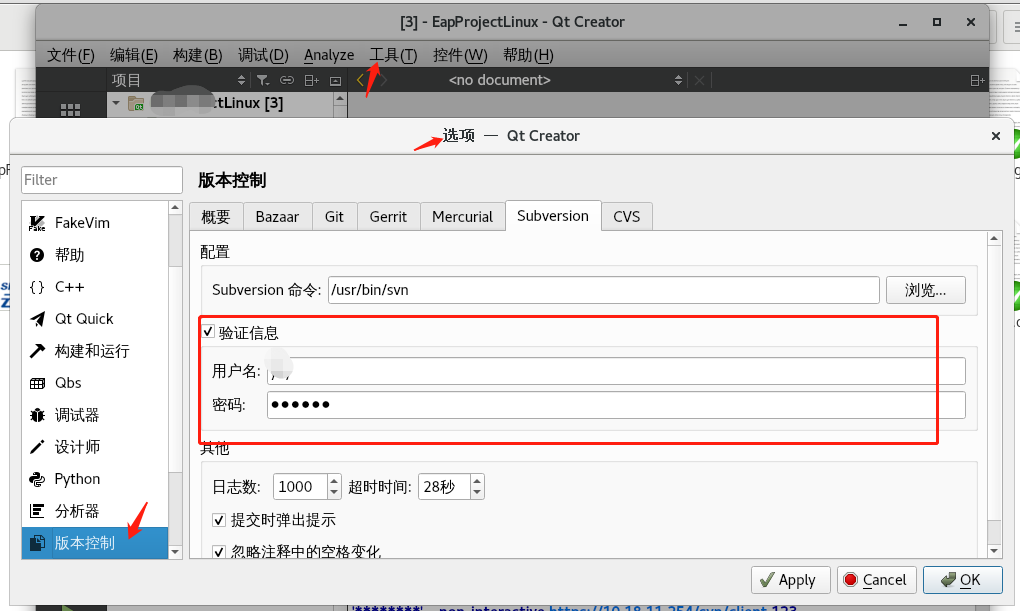Close the 选项 dialog

[995, 136]
